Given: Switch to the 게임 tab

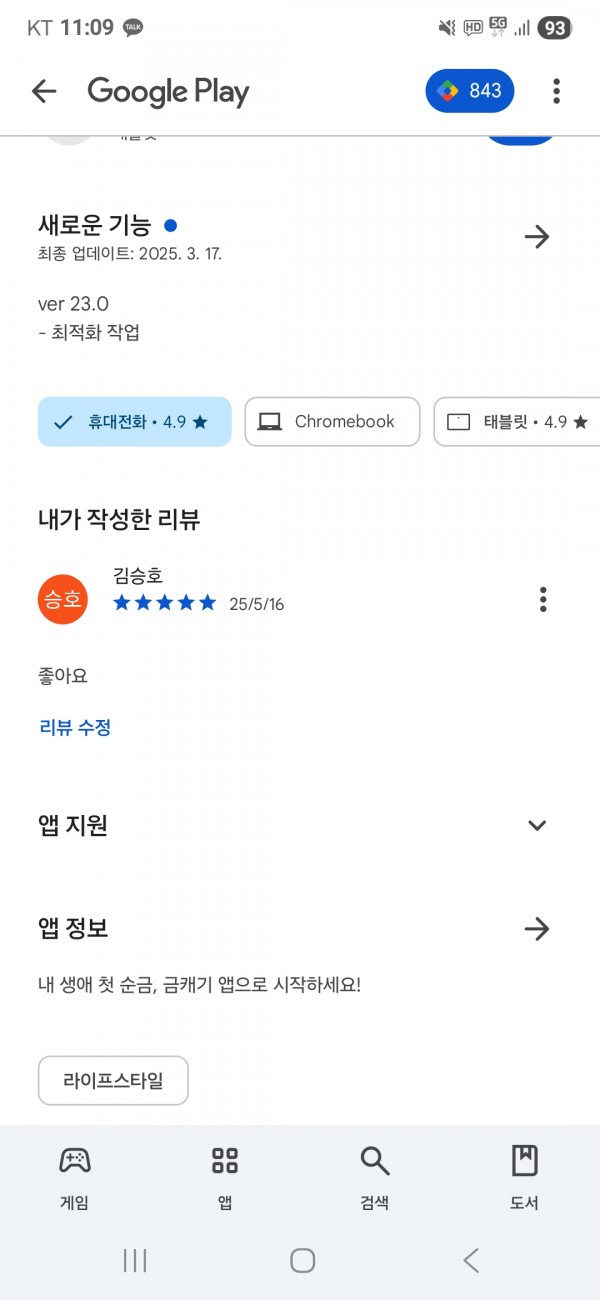Looking at the screenshot, I should [x=75, y=1176].
